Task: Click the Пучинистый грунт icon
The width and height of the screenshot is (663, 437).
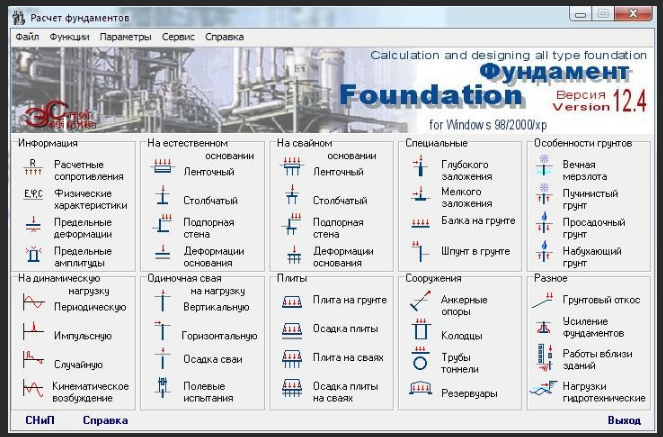Action: tap(544, 194)
